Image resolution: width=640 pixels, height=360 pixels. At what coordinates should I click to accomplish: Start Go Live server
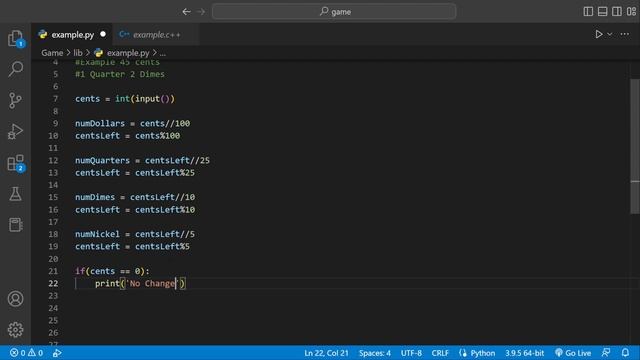click(573, 353)
